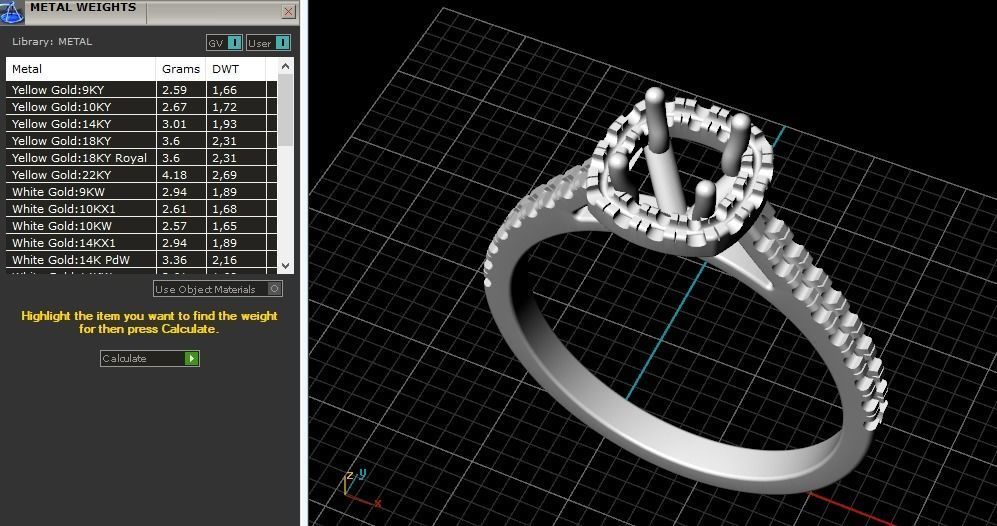
Task: Toggle the User library switch
Action: [268, 43]
